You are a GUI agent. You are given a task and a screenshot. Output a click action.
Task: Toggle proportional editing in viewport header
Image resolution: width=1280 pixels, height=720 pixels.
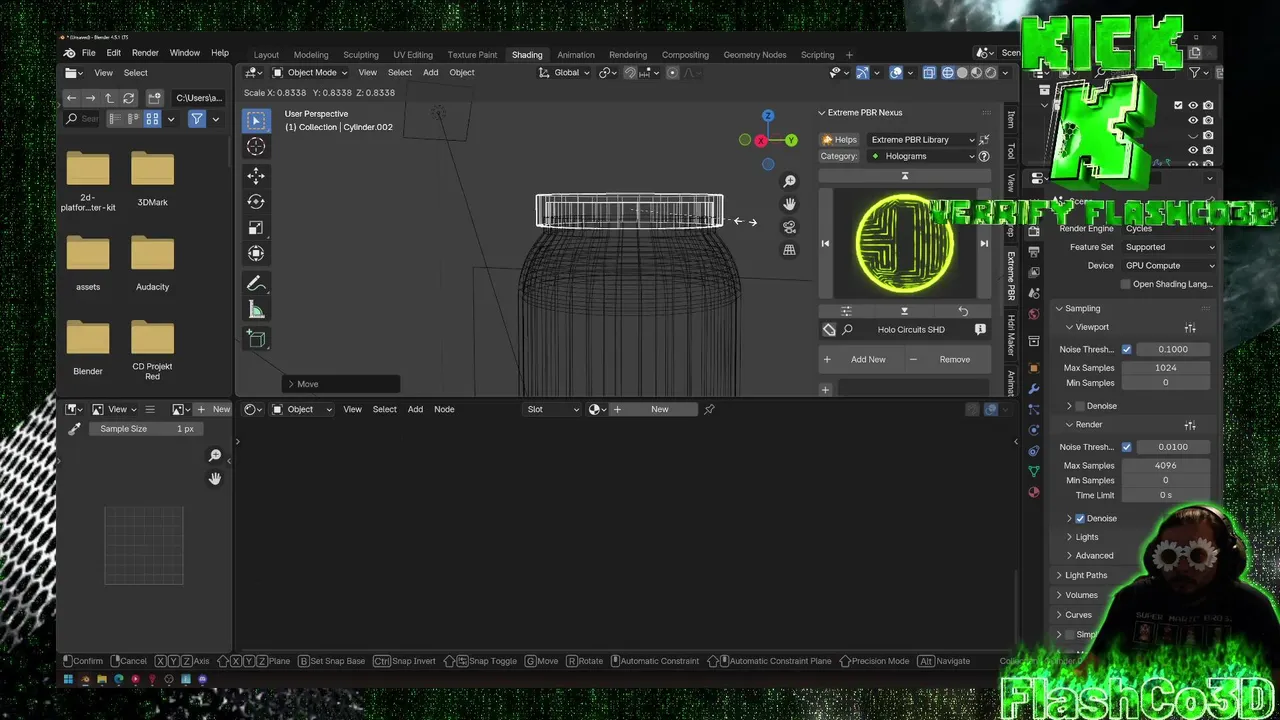[x=672, y=72]
